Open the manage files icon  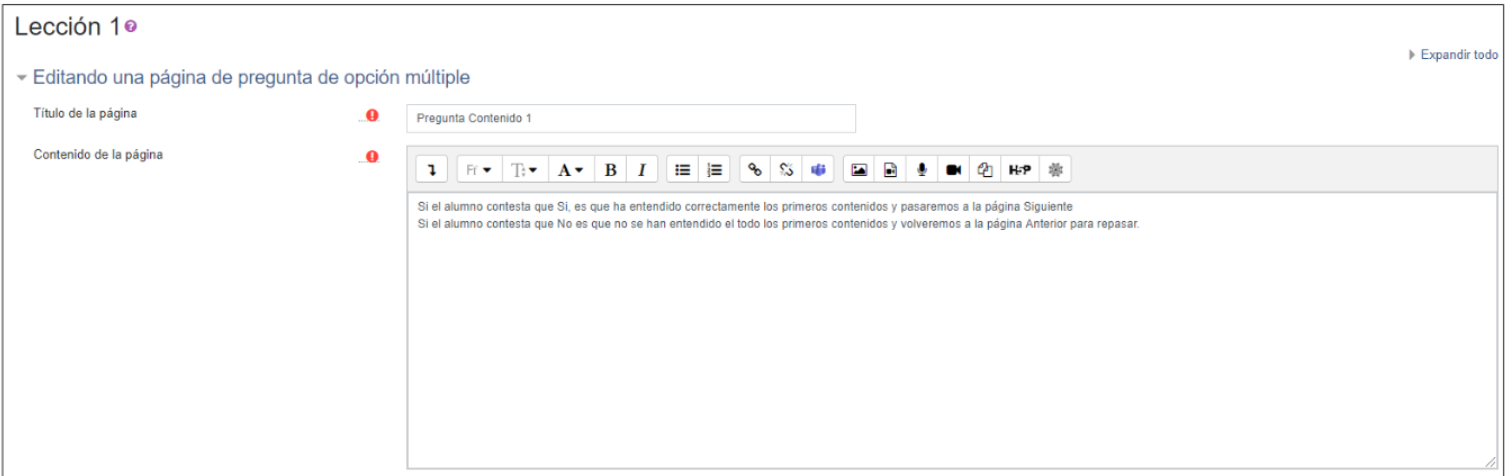click(x=985, y=170)
